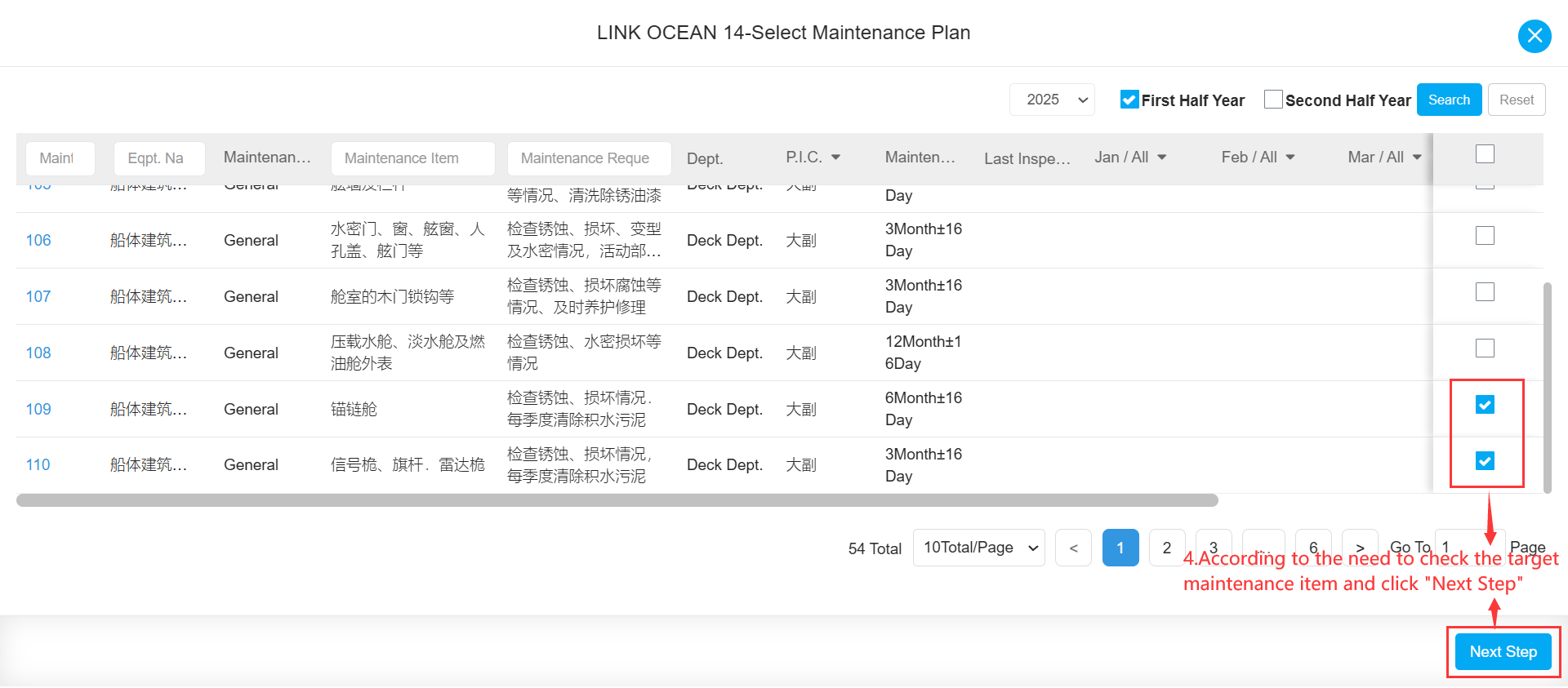Focus the Eqpt. Name filter field
The width and height of the screenshot is (1568, 688).
159,158
